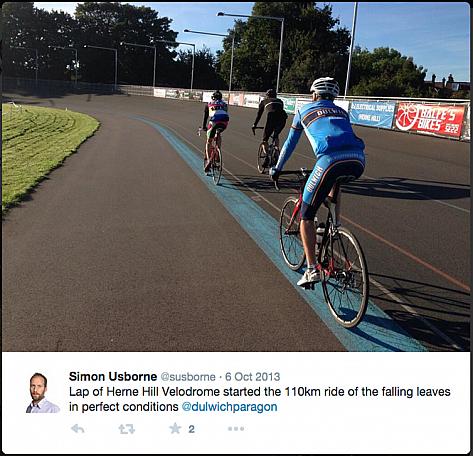The width and height of the screenshot is (473, 456).
Task: Click the Simon Usborne display name
Action: tap(113, 376)
